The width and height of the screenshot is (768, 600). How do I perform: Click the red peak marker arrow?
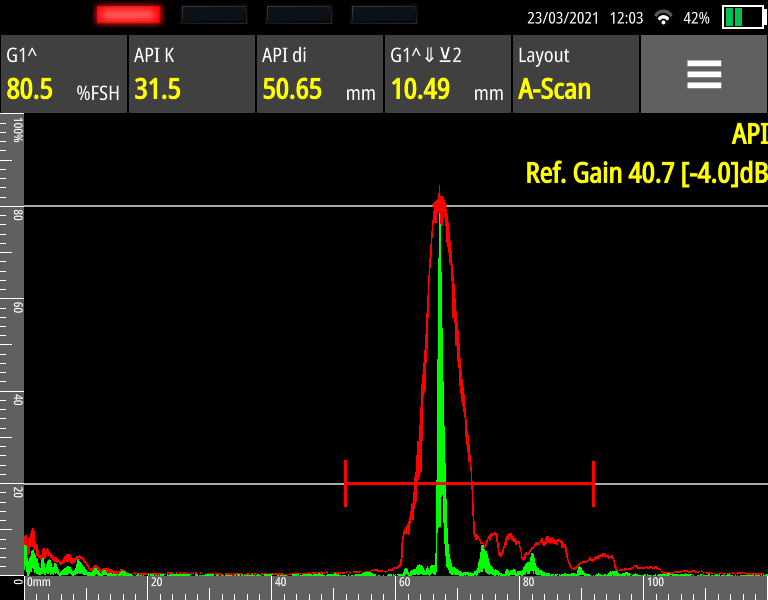coord(439,203)
